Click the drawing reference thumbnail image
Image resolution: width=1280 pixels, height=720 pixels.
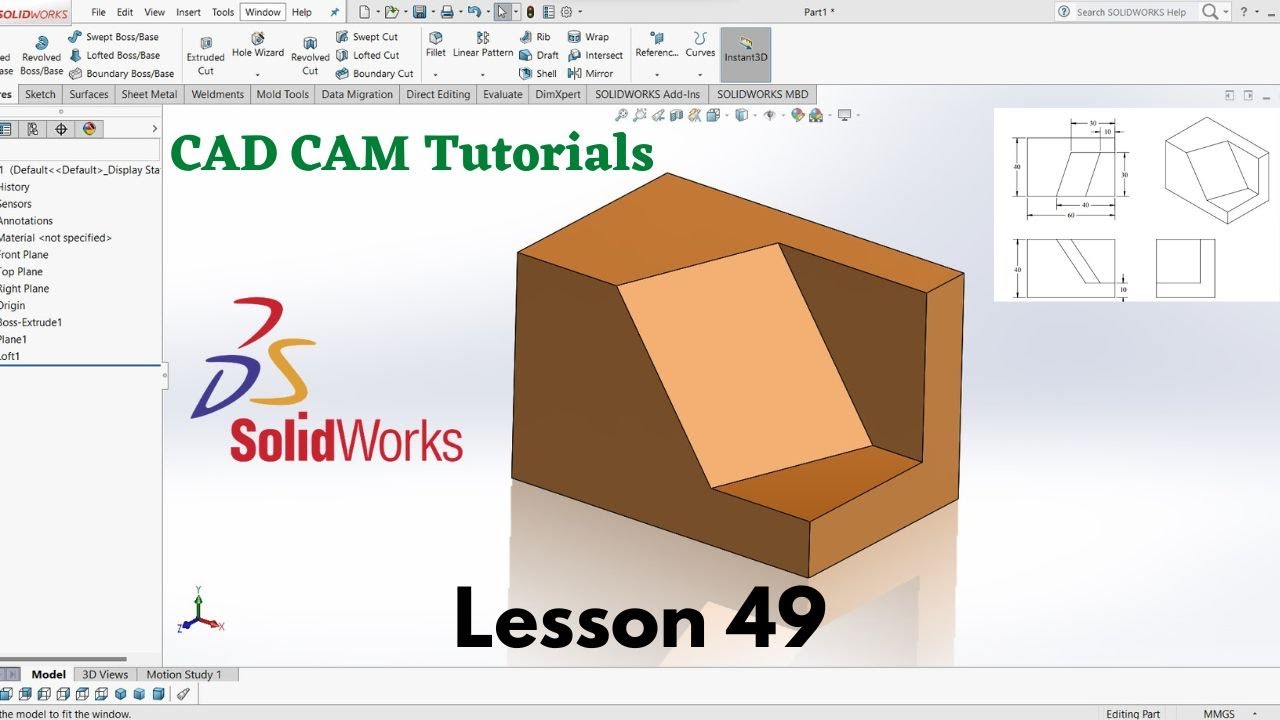[1137, 204]
